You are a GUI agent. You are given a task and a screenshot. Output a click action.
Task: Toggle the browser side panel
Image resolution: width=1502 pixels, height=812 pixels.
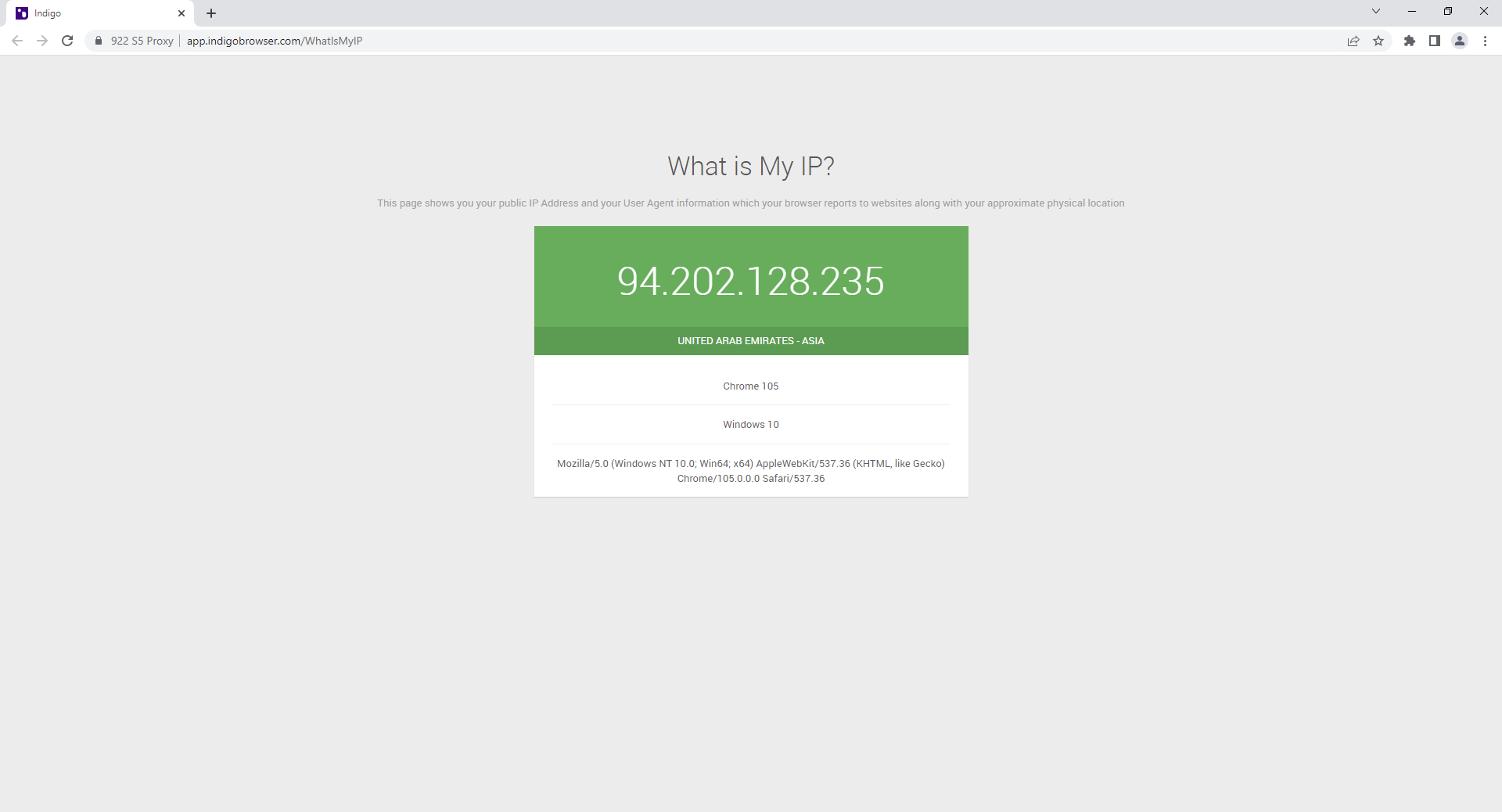1435,41
